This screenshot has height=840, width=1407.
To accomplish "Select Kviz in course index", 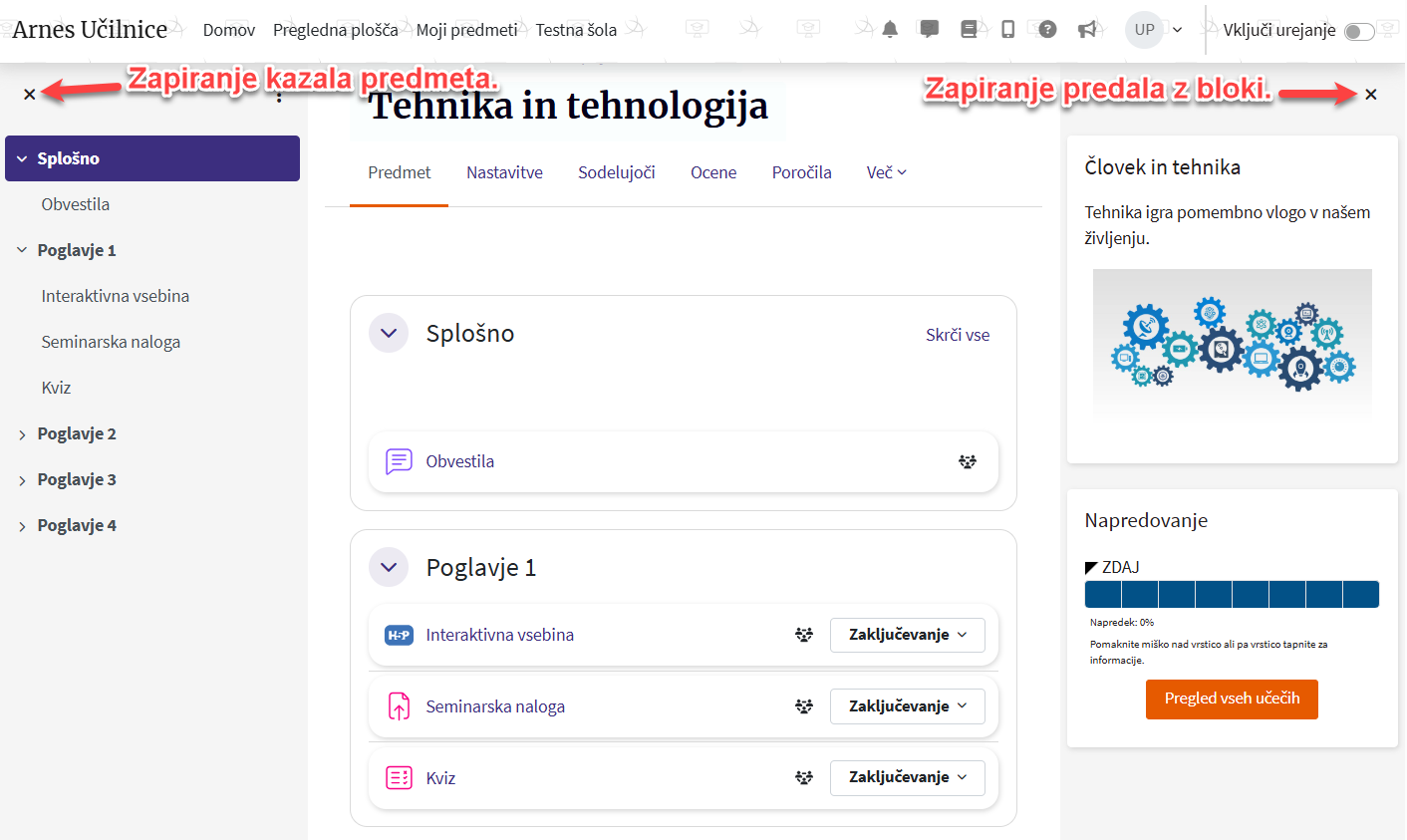I will coord(56,388).
